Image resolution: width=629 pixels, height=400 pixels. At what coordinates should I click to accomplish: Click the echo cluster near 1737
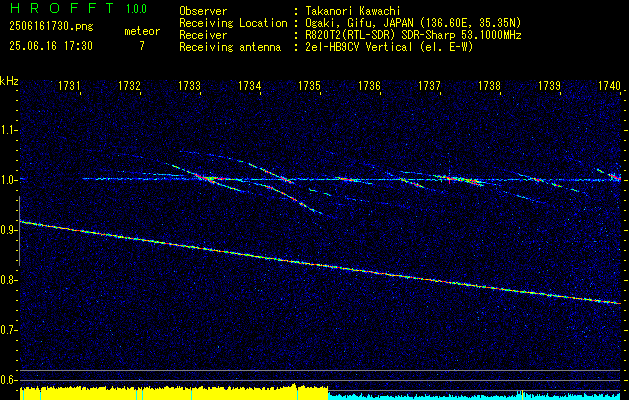coord(457,179)
